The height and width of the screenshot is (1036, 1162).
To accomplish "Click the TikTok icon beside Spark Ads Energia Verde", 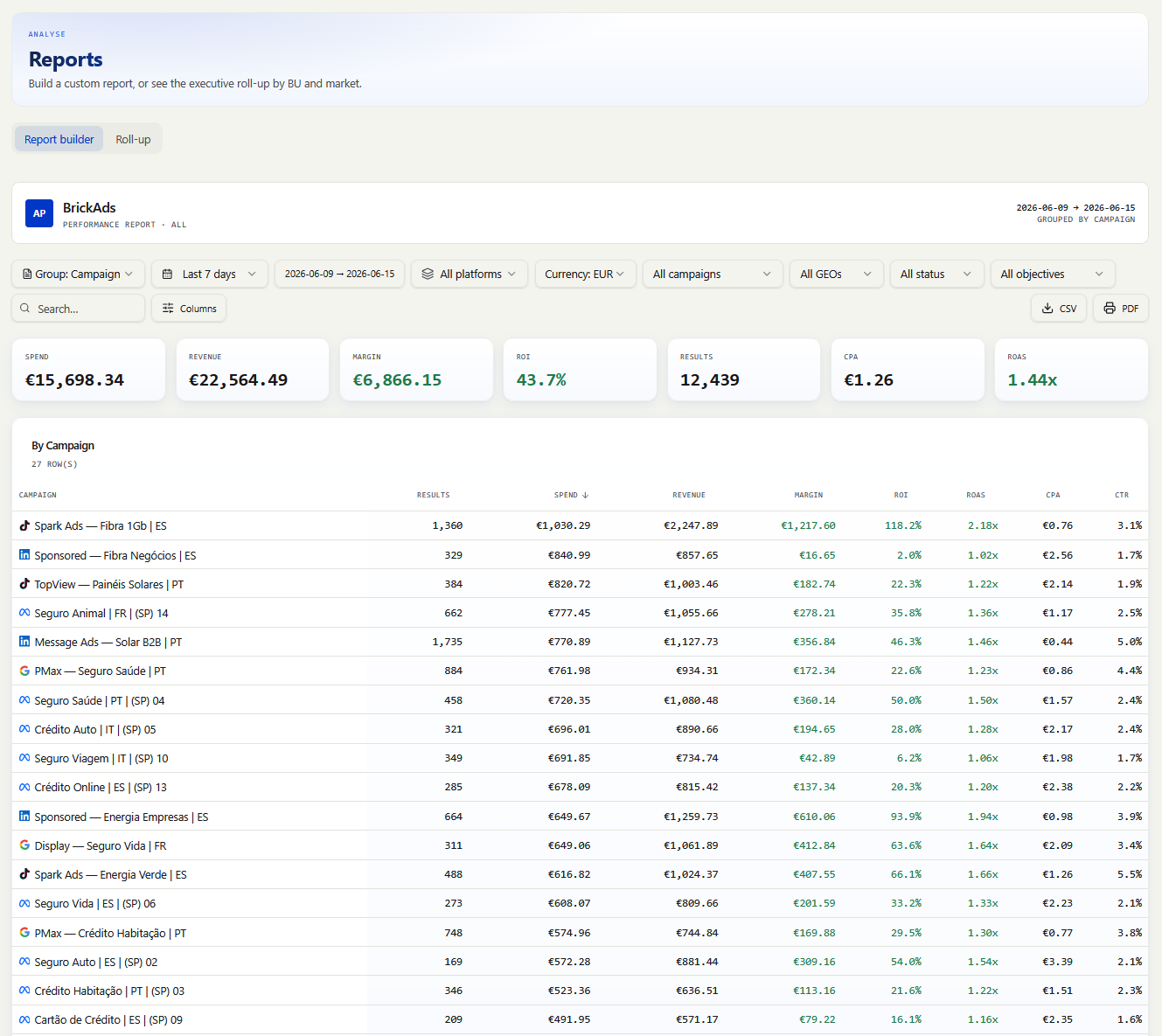I will point(24,874).
